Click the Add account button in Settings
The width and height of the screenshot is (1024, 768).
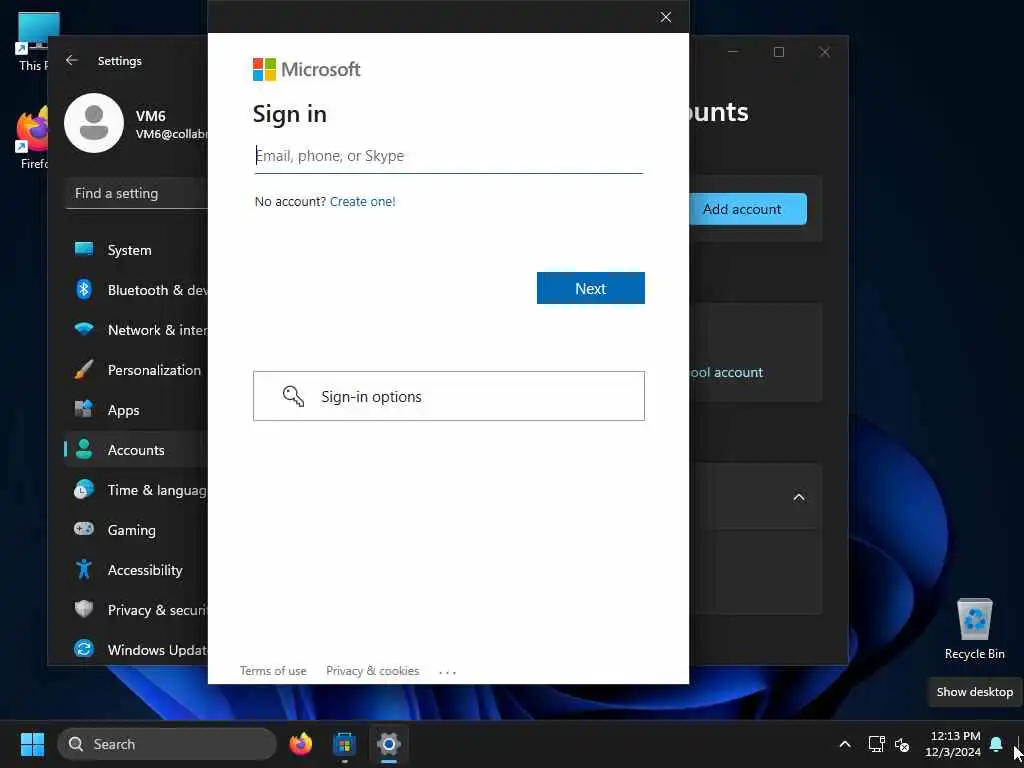tap(748, 209)
